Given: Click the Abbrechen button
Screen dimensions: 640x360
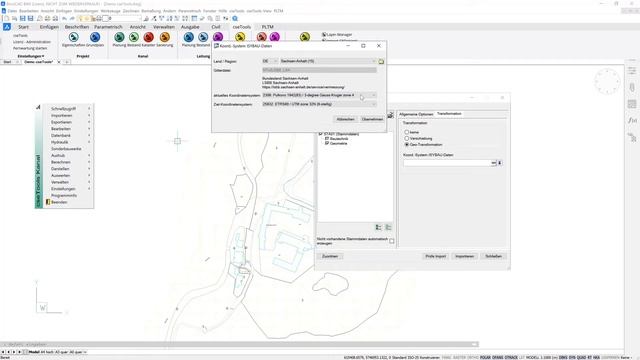Looking at the screenshot, I should 345,119.
